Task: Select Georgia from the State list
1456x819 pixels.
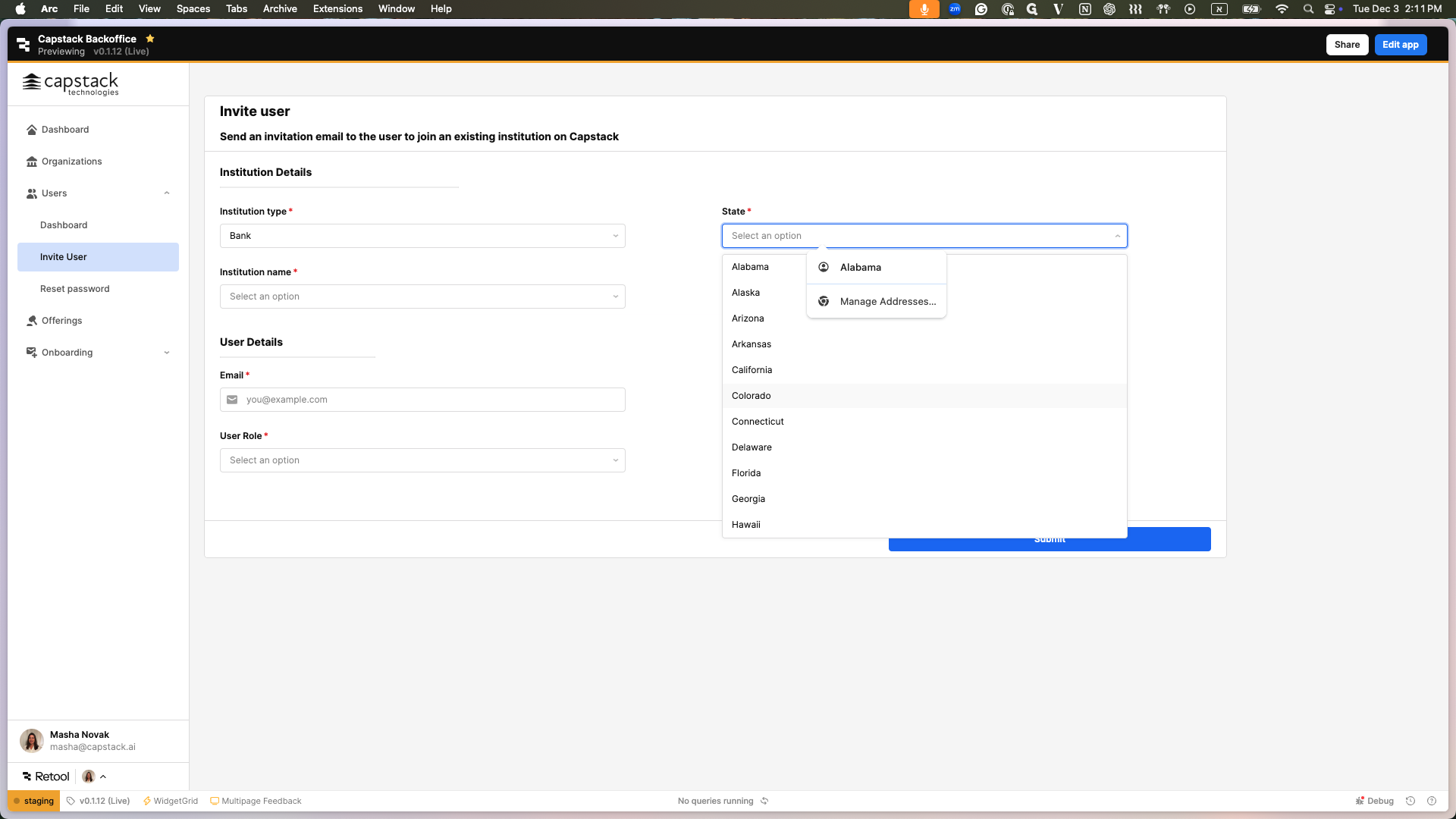Action: 924,499
